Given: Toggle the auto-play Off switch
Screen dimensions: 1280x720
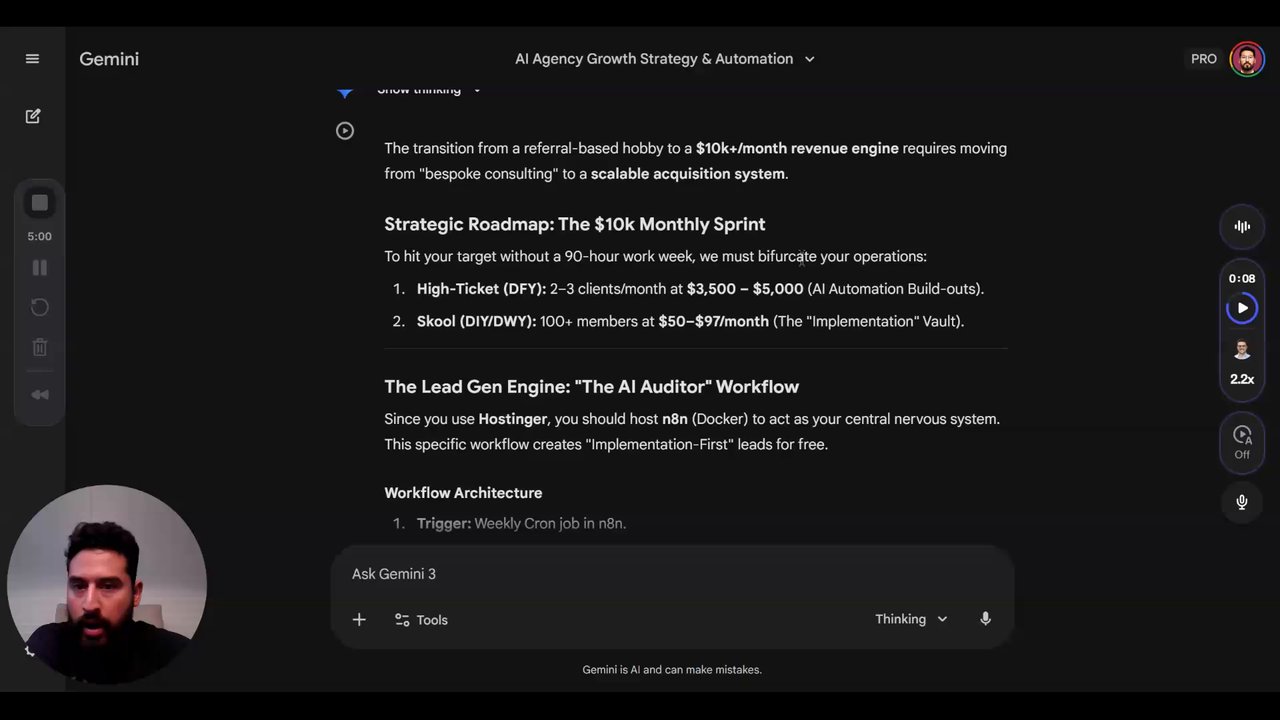Looking at the screenshot, I should click(x=1242, y=442).
